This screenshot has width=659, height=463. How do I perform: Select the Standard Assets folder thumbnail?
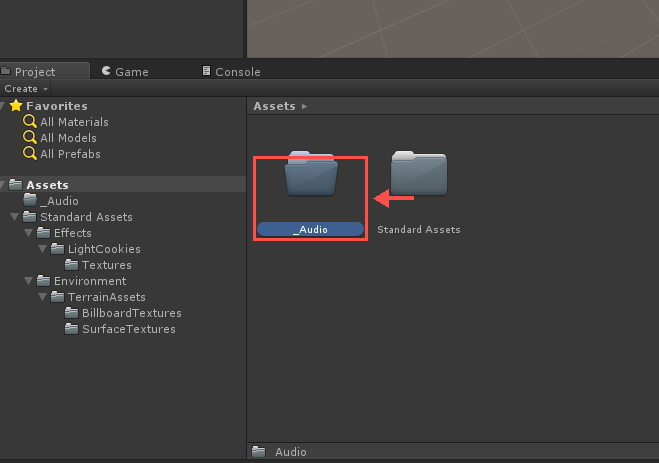[419, 173]
